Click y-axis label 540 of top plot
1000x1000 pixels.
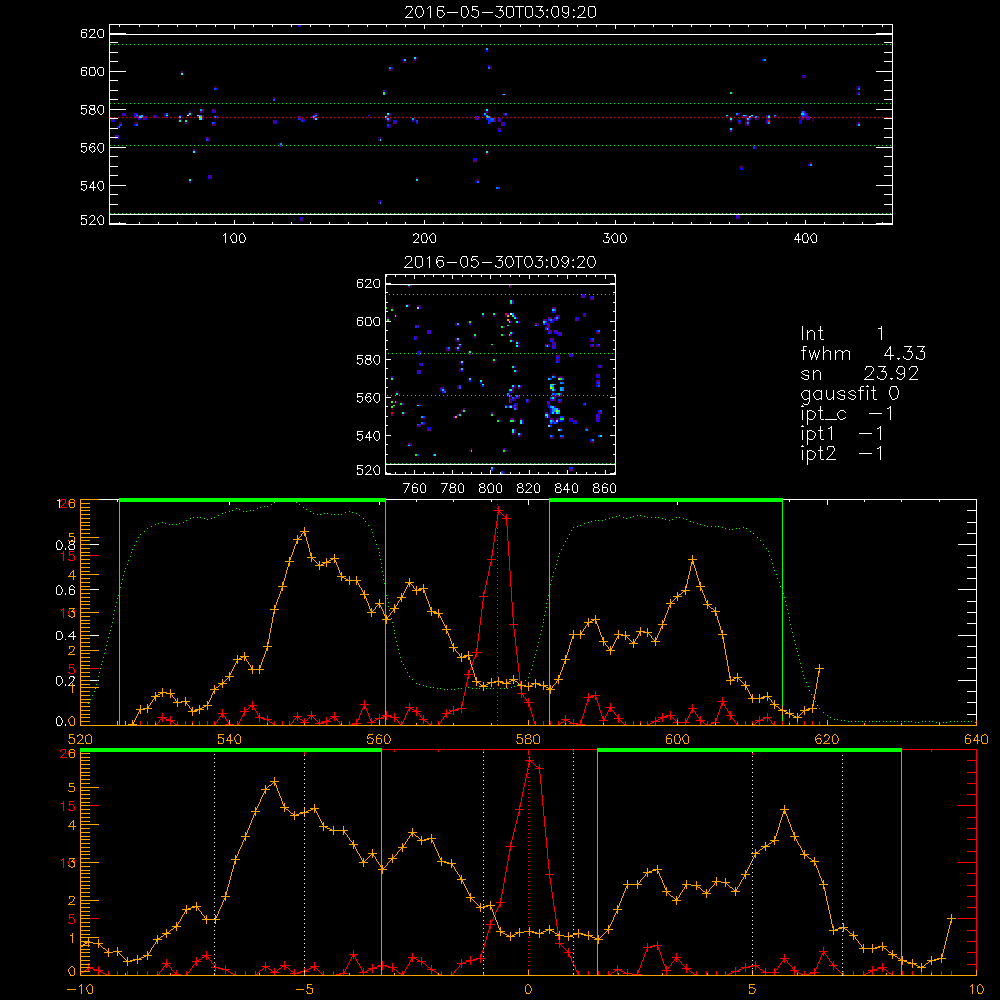coord(92,186)
